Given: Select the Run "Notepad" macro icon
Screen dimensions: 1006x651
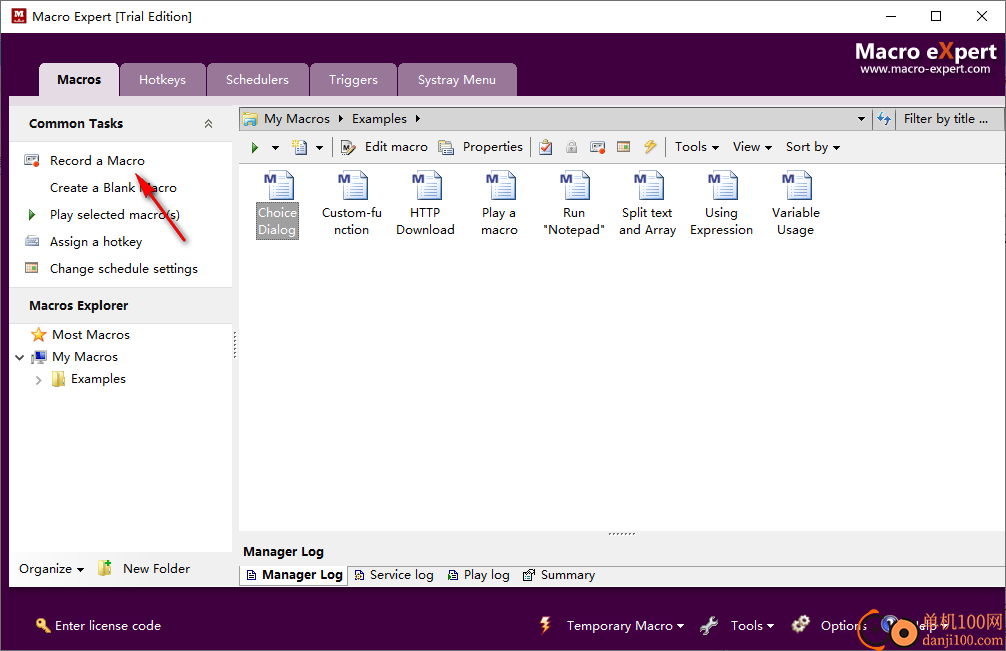Looking at the screenshot, I should [574, 204].
